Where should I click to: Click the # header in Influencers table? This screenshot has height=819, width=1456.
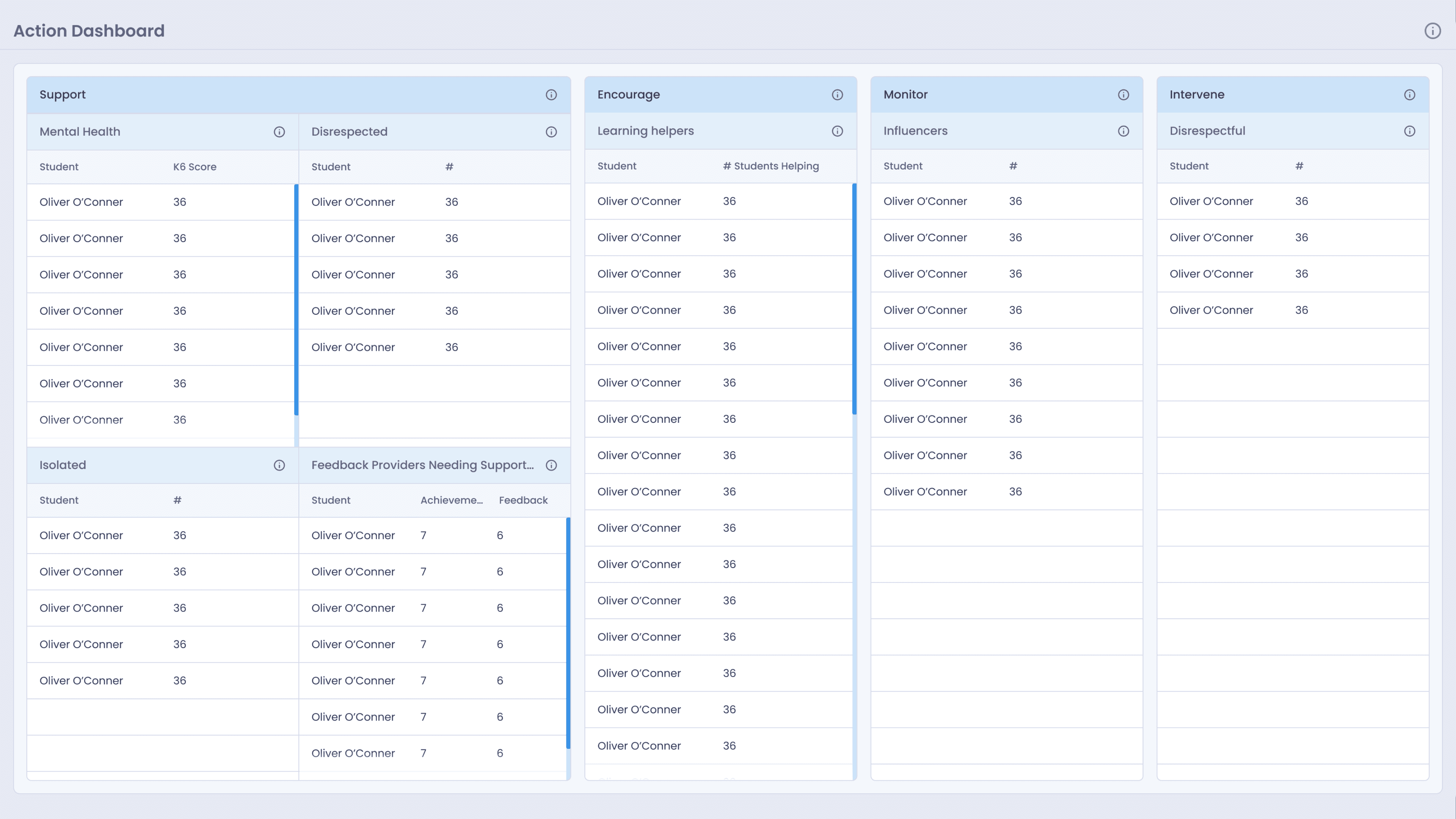coord(1014,166)
